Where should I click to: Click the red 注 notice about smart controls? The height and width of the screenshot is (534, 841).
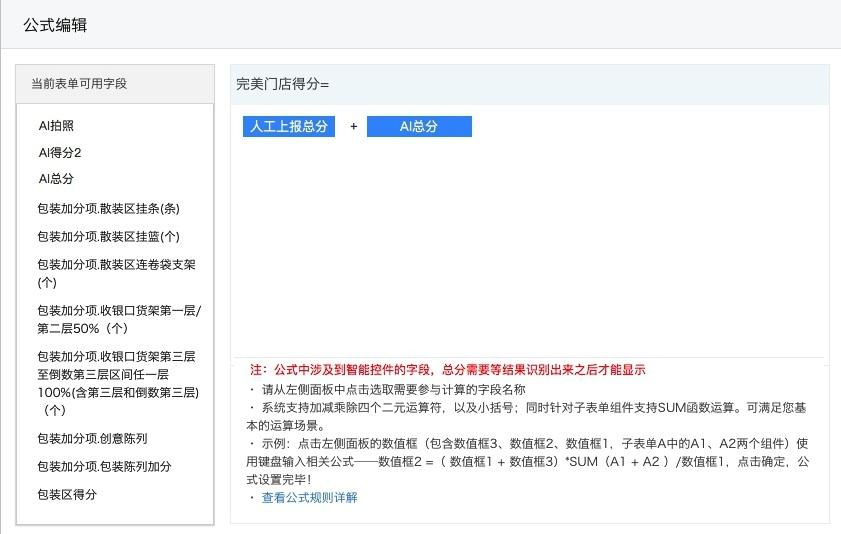tap(447, 370)
